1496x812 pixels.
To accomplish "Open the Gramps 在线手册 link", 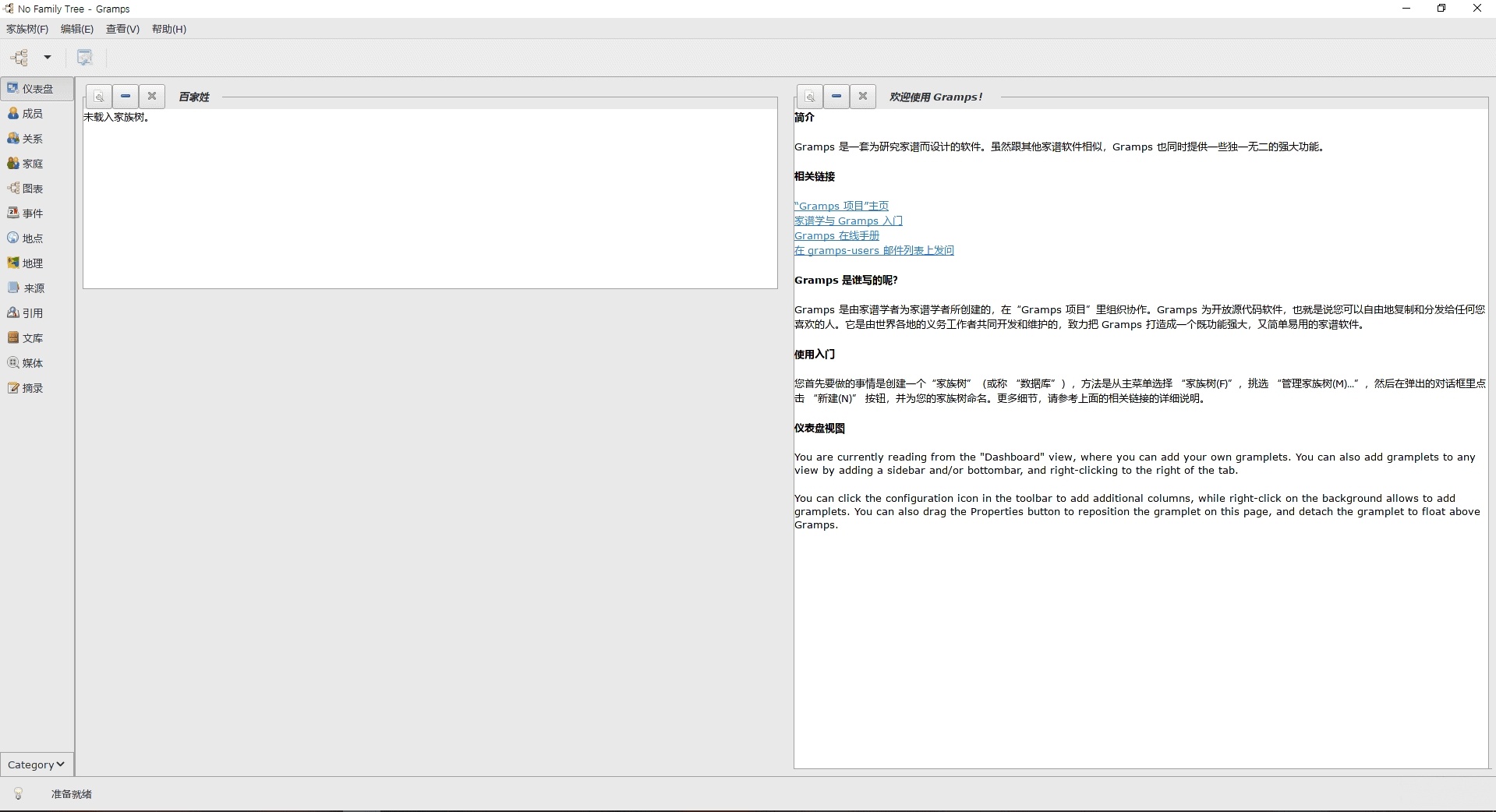I will (x=836, y=235).
